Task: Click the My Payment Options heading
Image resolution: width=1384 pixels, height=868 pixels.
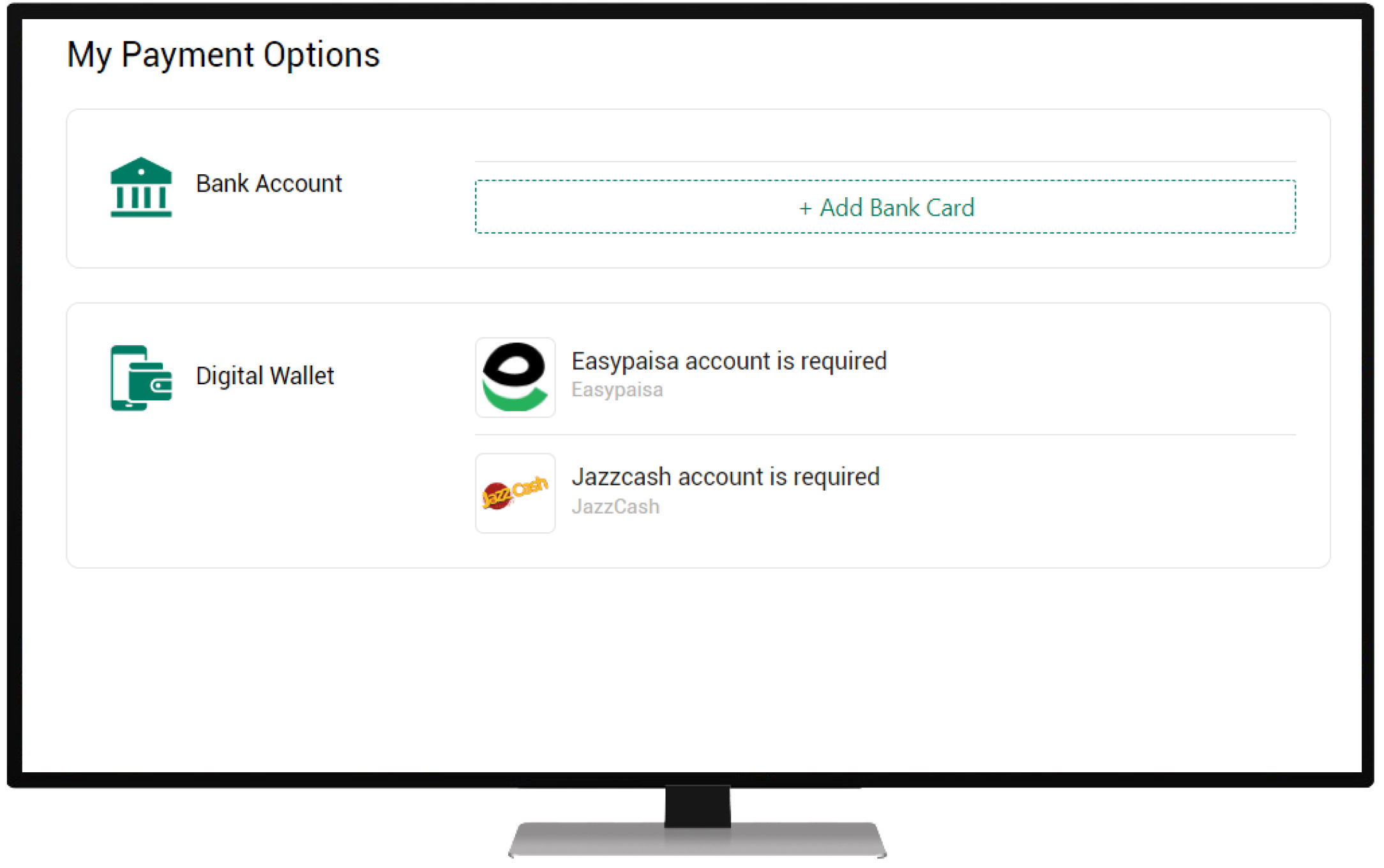Action: [223, 55]
